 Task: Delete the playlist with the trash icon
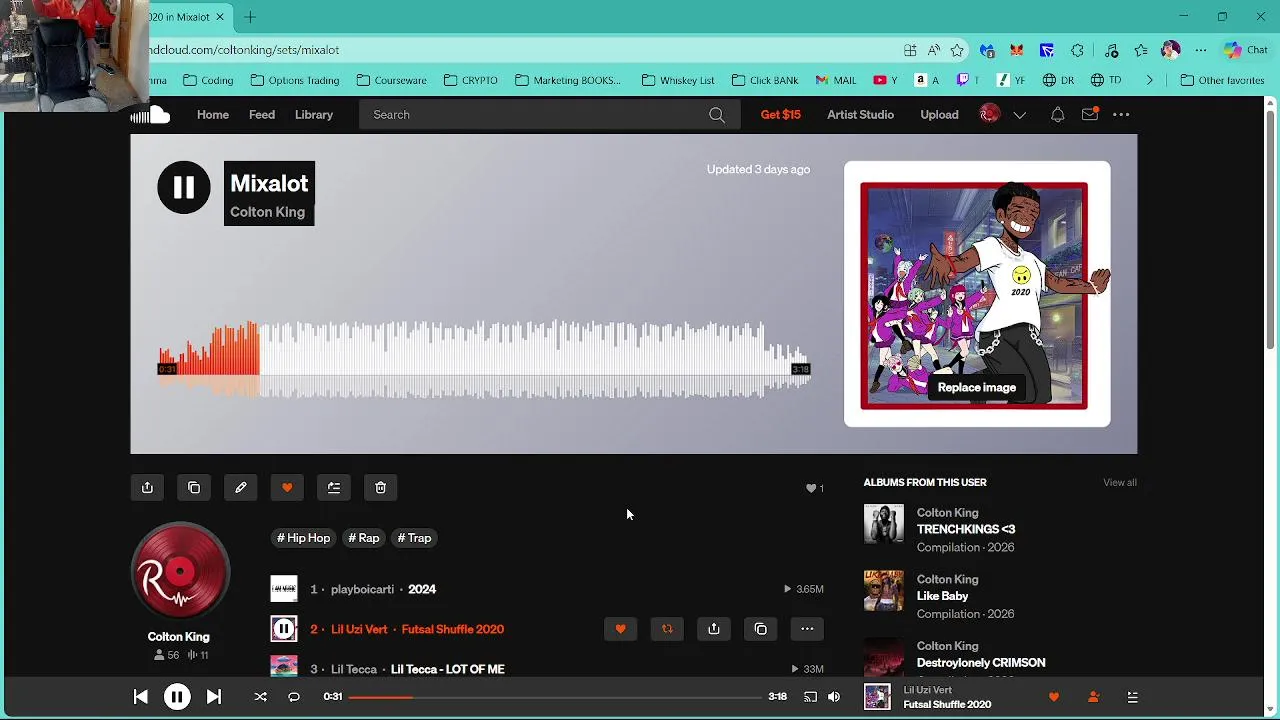(381, 488)
